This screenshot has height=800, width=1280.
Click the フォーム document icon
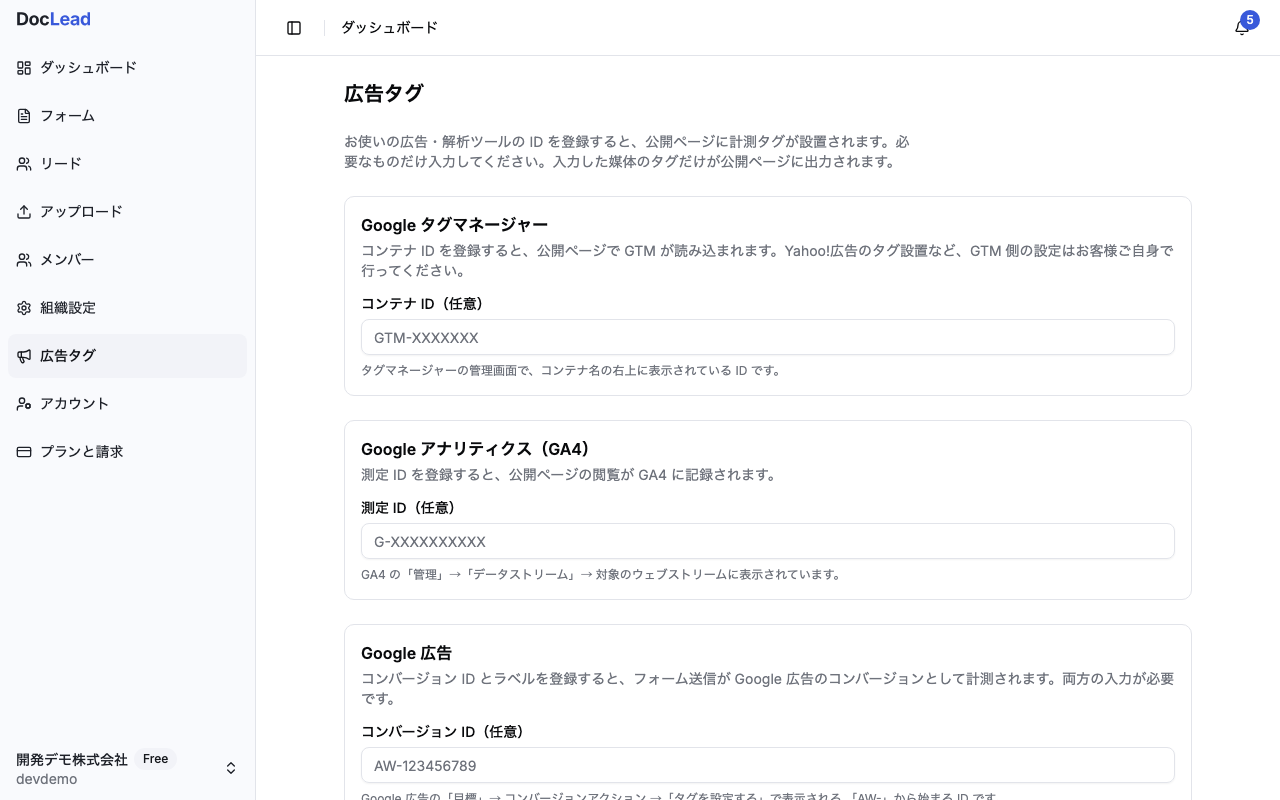(24, 116)
